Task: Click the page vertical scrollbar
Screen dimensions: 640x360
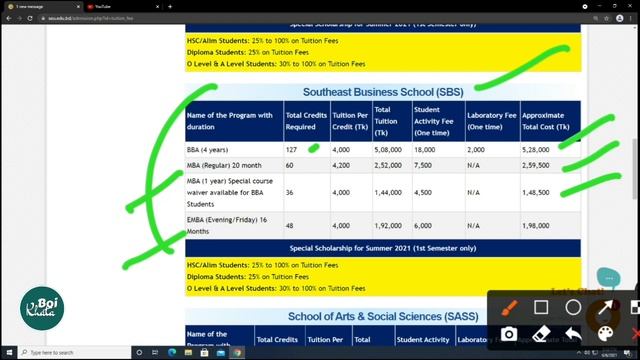Action: point(634,169)
